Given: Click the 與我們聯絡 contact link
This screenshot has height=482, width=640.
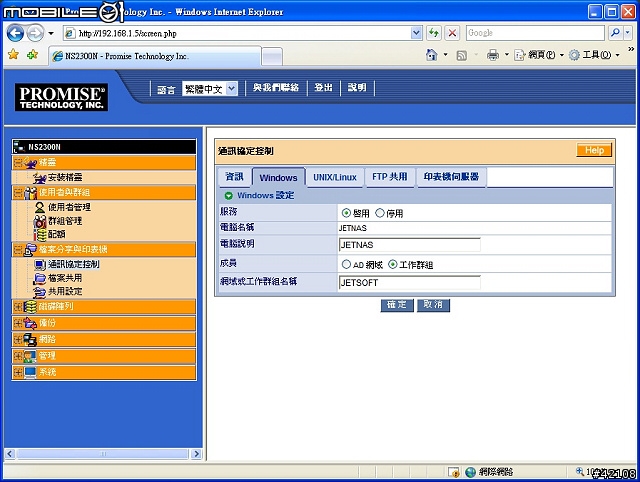Looking at the screenshot, I should [x=276, y=88].
